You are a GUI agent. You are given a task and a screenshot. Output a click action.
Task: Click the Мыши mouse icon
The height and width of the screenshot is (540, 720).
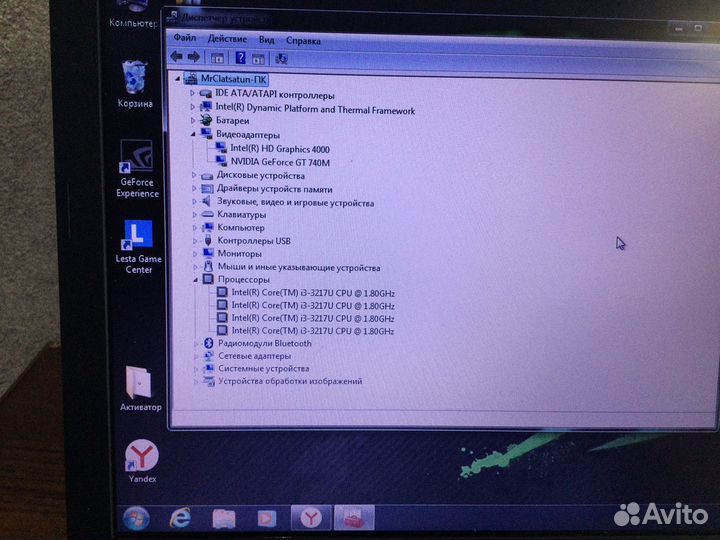click(208, 266)
